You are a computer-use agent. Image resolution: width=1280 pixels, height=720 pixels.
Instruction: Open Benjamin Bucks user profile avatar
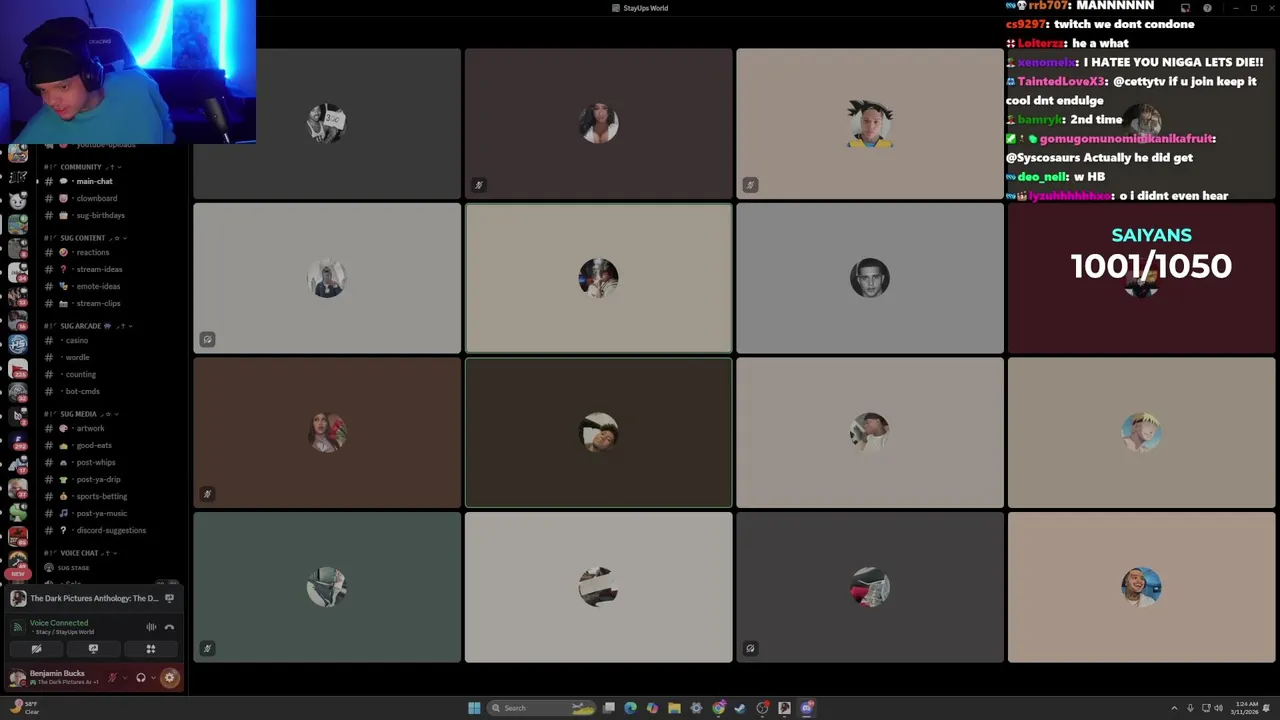pyautogui.click(x=18, y=678)
